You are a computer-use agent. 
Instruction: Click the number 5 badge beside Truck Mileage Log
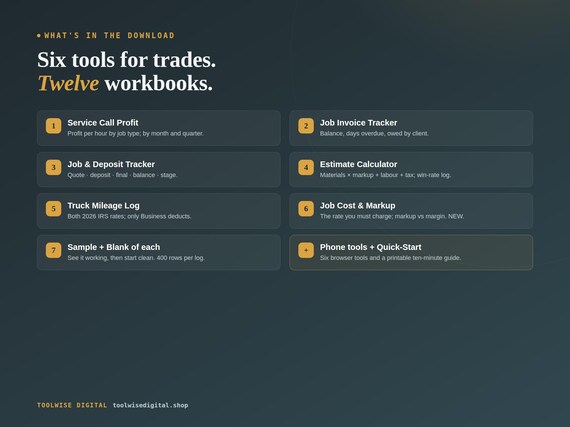(x=53, y=209)
